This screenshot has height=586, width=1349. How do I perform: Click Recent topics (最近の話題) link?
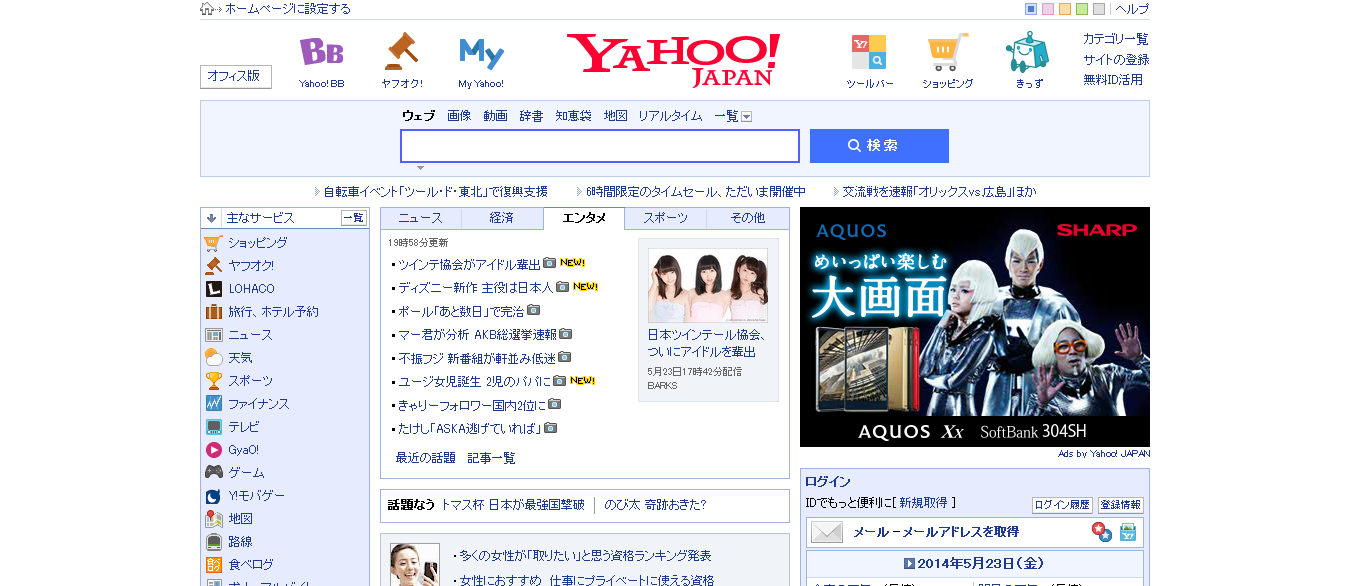click(427, 458)
